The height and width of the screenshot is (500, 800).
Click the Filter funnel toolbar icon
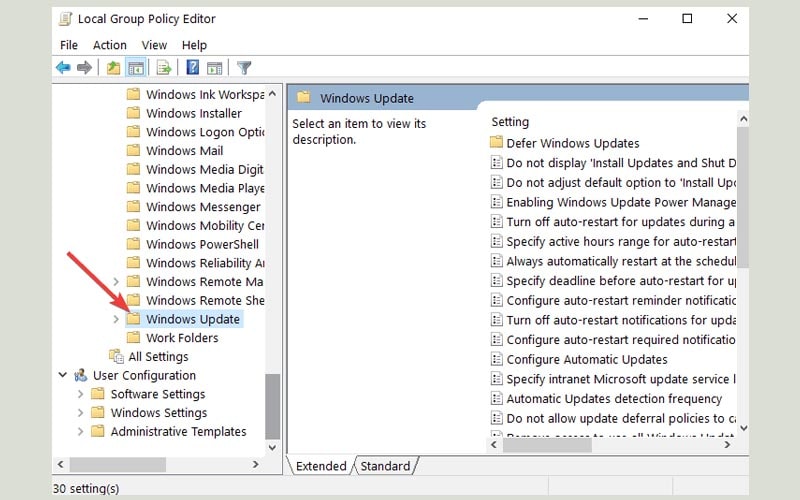[x=244, y=67]
